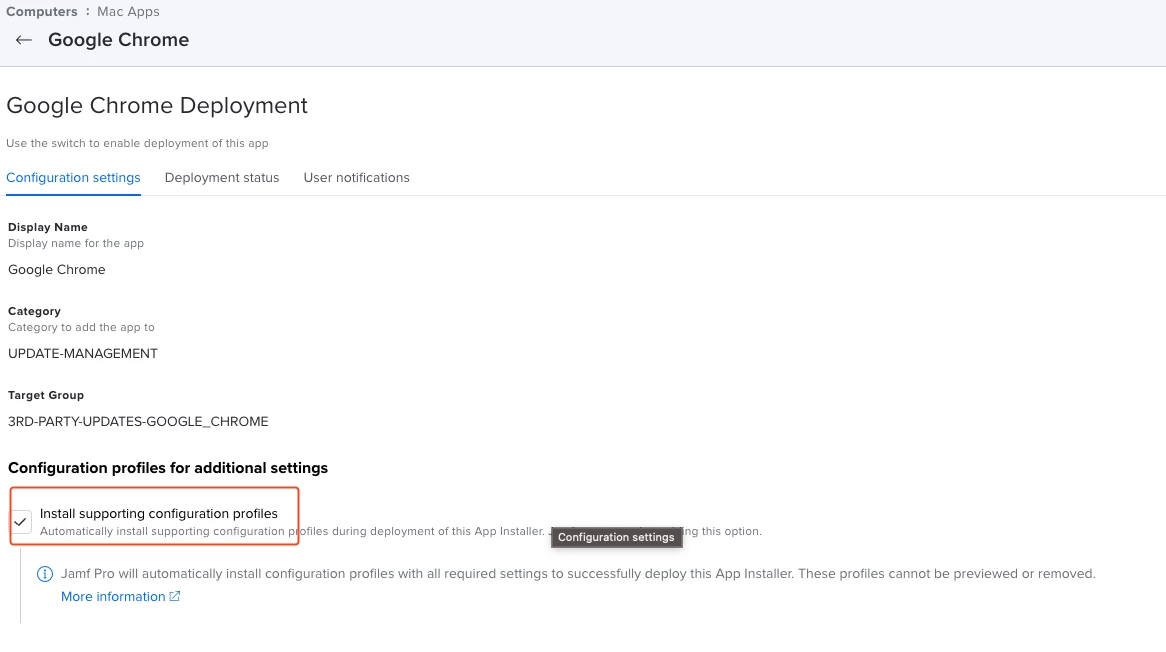
Task: Click 'Display name for the app' hint text
Action: tap(76, 243)
